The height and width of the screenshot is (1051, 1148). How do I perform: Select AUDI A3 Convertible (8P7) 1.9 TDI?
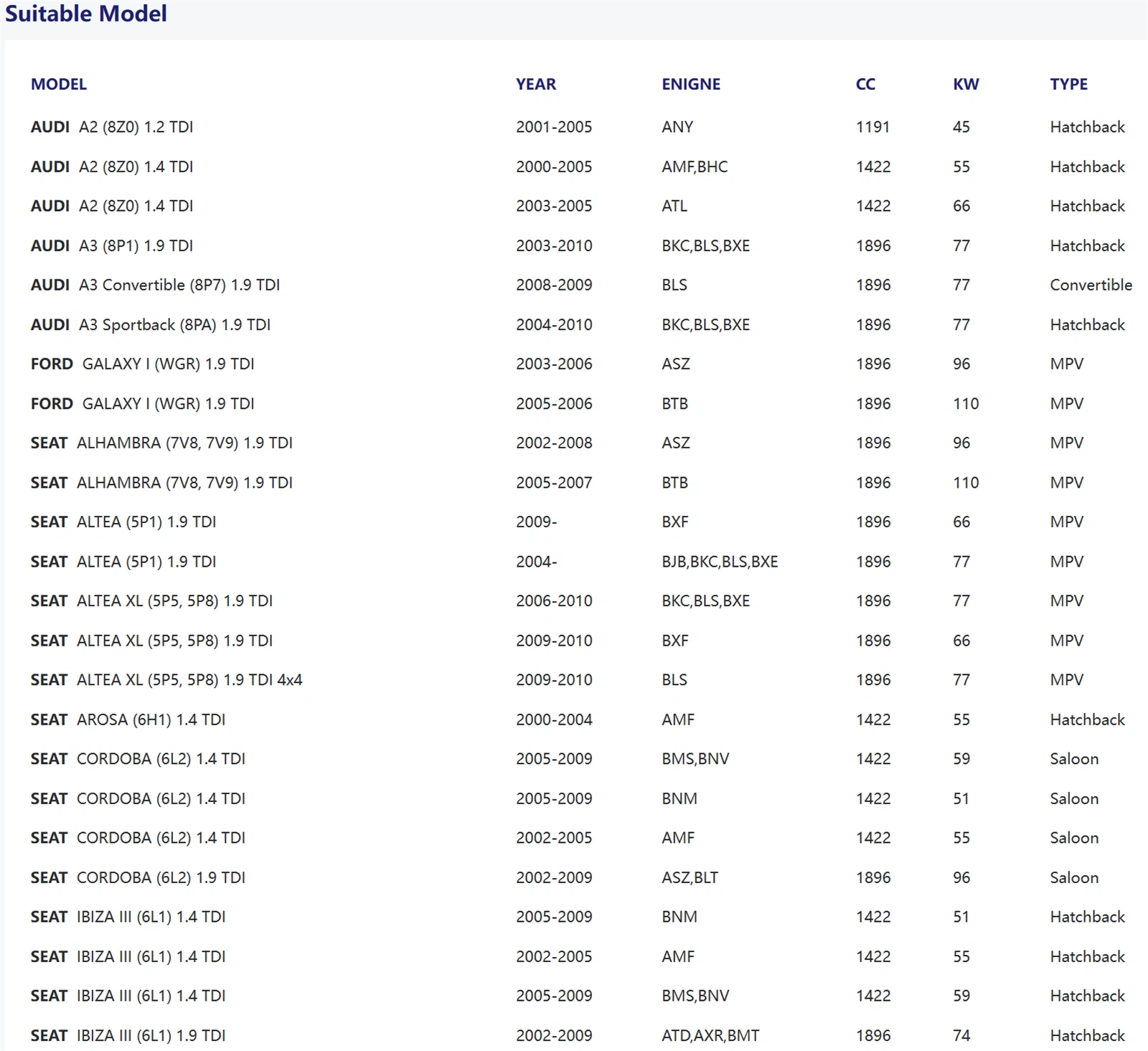click(155, 285)
